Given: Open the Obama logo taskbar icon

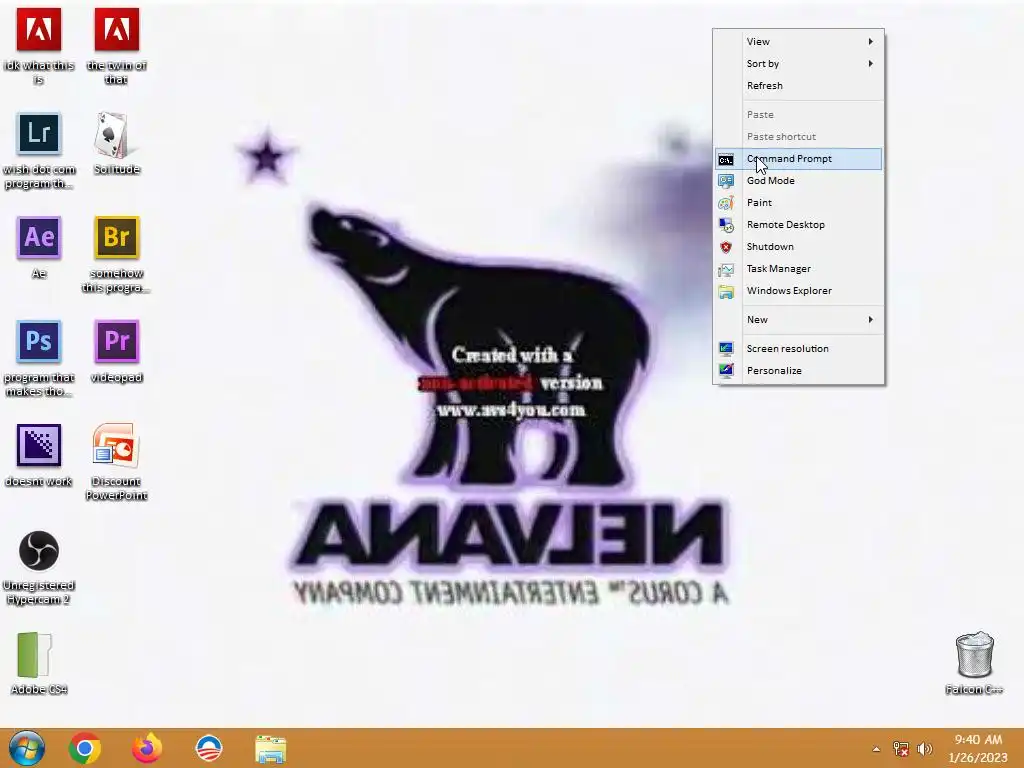Looking at the screenshot, I should 209,749.
